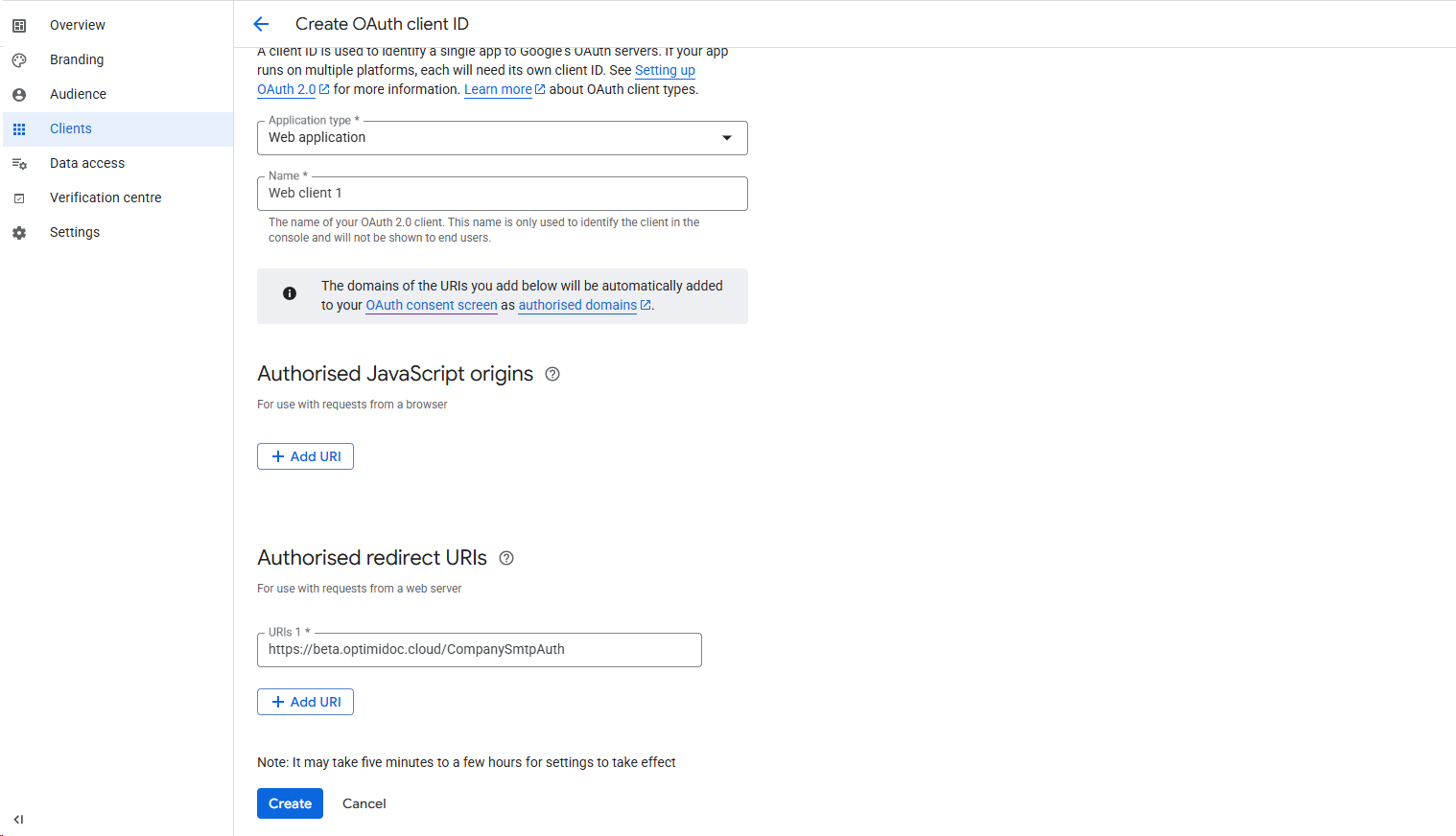Click the Data access icon in sidebar
This screenshot has width=1456, height=836.
19,164
